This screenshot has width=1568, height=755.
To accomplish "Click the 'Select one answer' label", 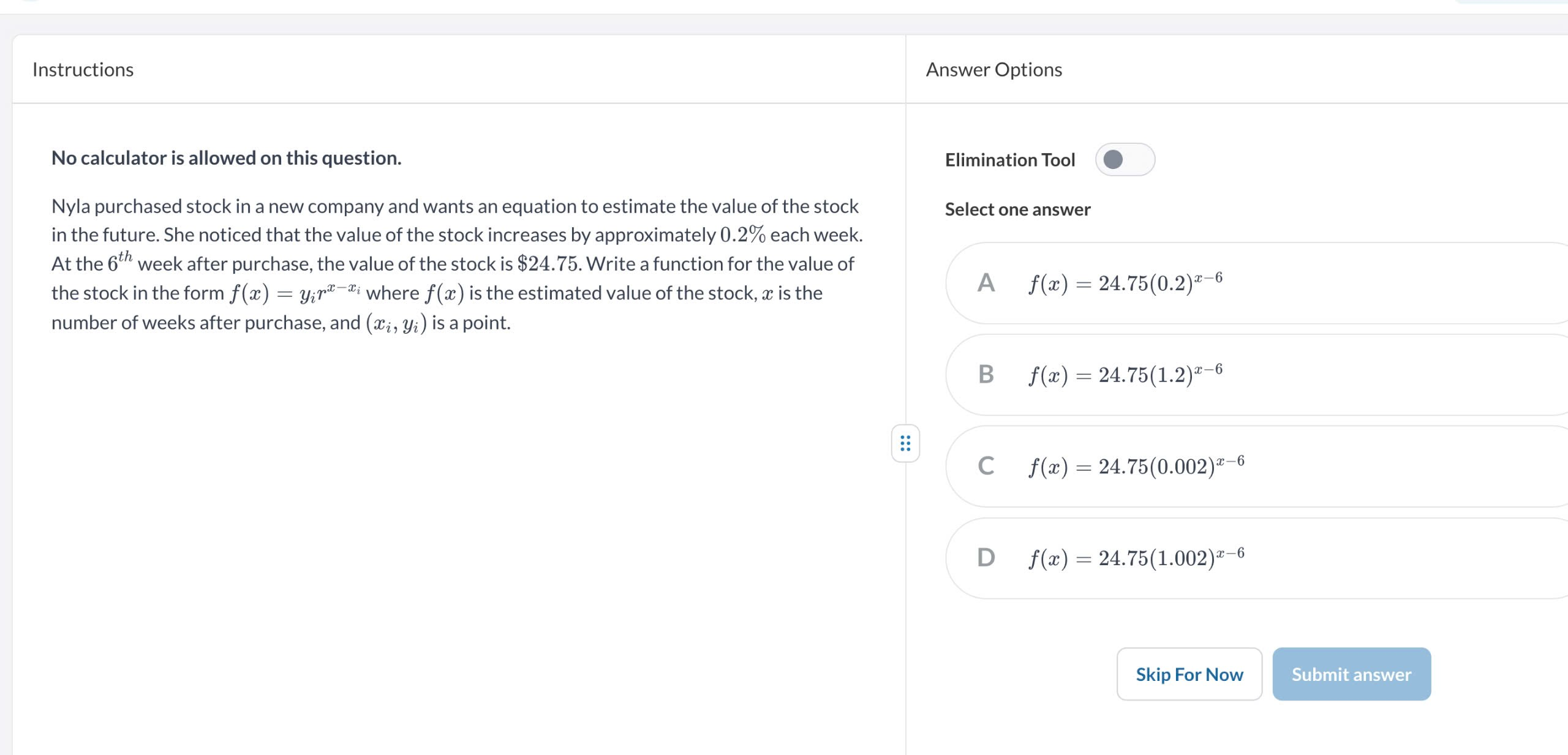I will (1018, 209).
